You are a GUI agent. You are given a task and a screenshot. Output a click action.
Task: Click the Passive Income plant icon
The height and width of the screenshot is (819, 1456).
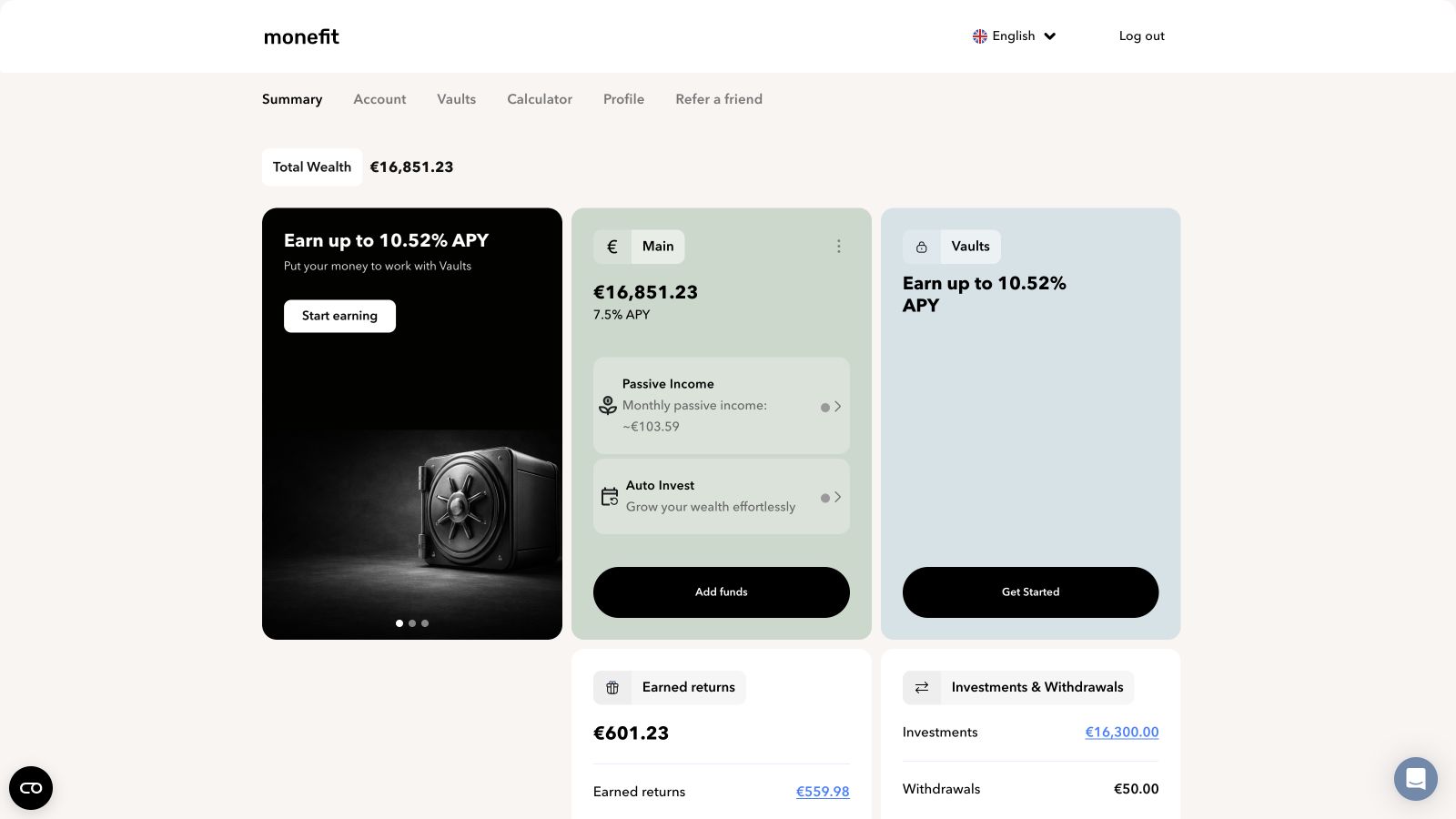(608, 406)
